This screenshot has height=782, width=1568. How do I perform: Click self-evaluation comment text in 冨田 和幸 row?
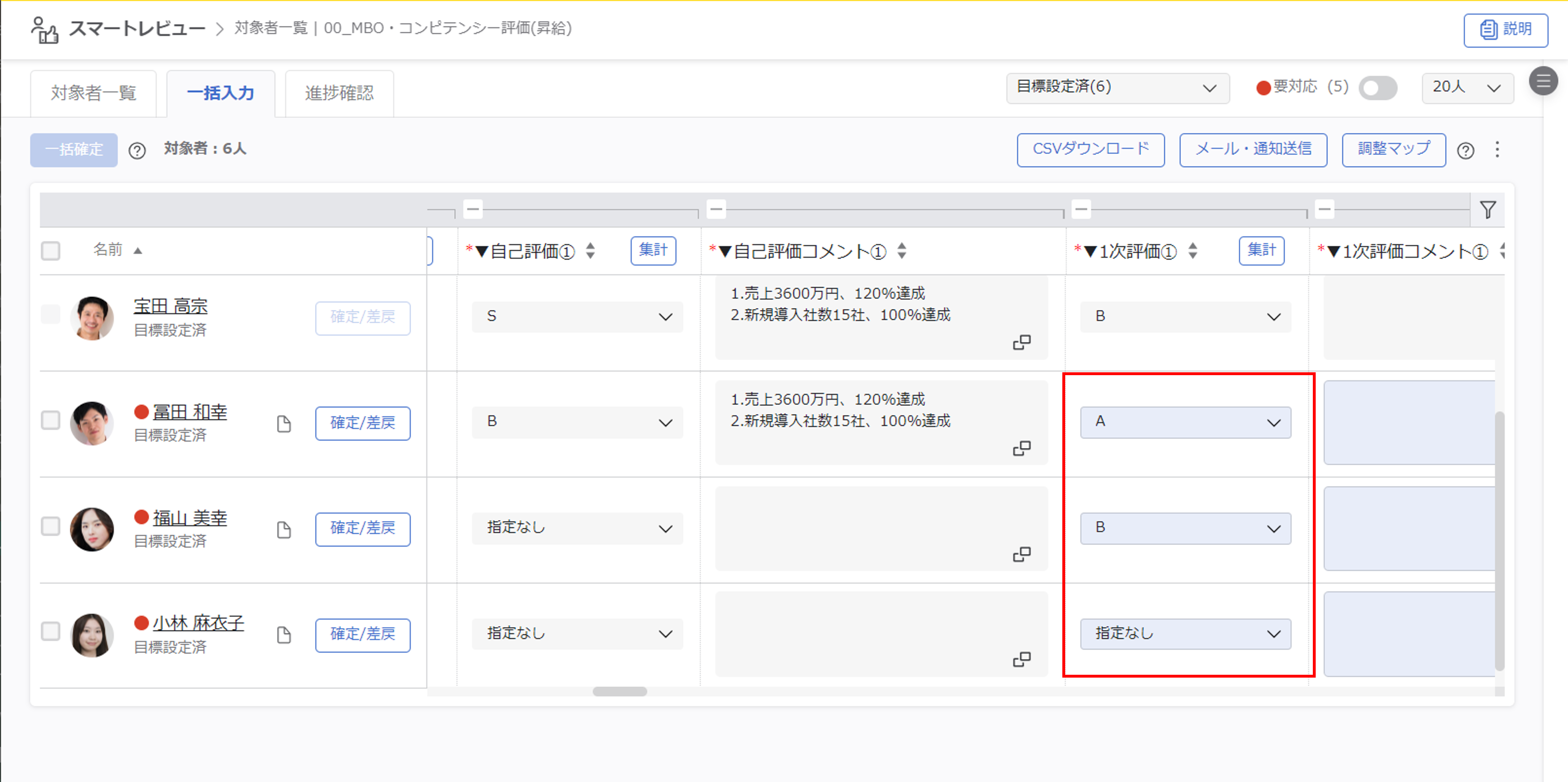point(840,410)
